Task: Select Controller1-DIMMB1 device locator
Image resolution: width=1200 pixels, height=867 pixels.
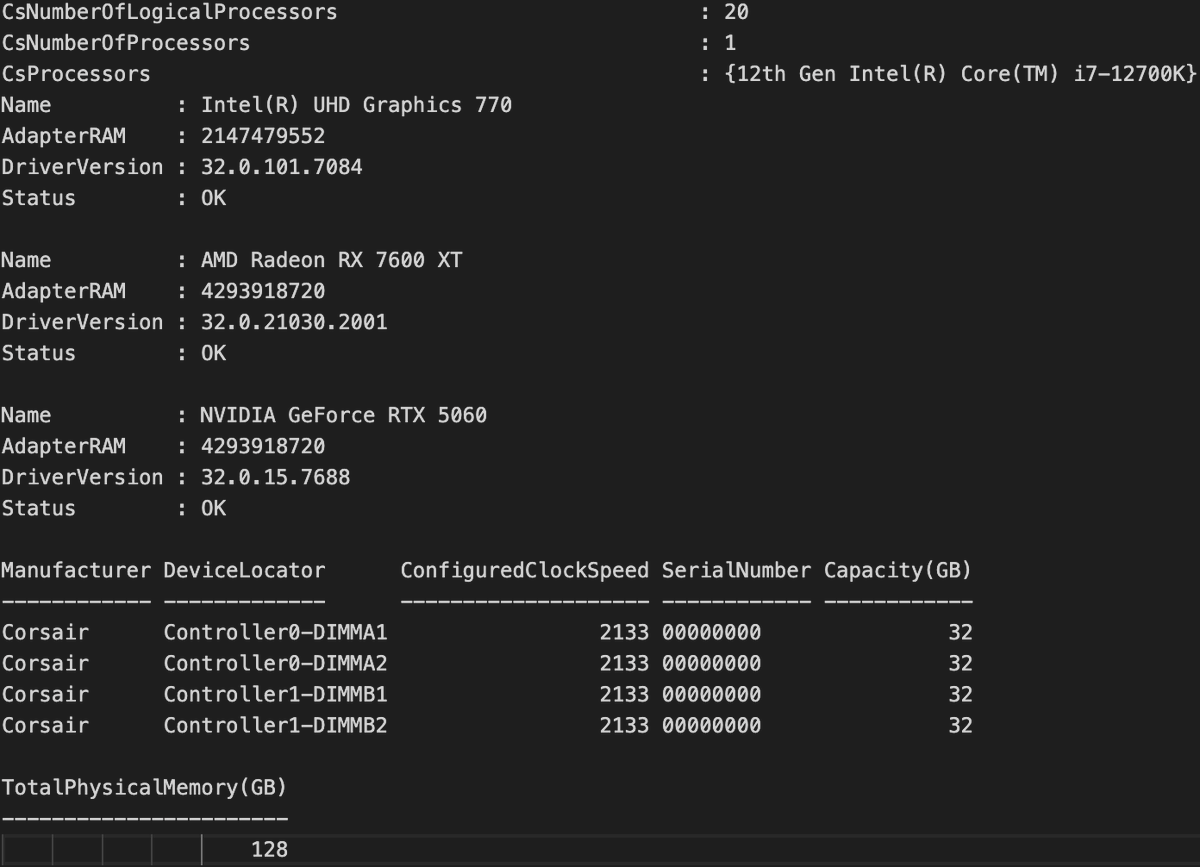Action: [276, 695]
